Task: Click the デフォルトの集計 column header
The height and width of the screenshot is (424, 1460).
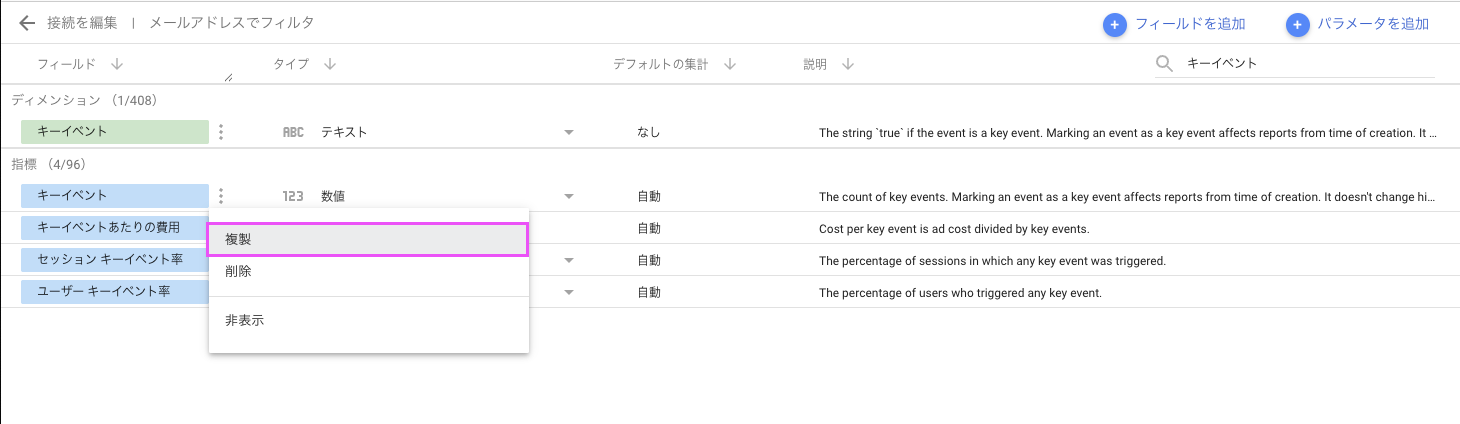Action: coord(660,64)
